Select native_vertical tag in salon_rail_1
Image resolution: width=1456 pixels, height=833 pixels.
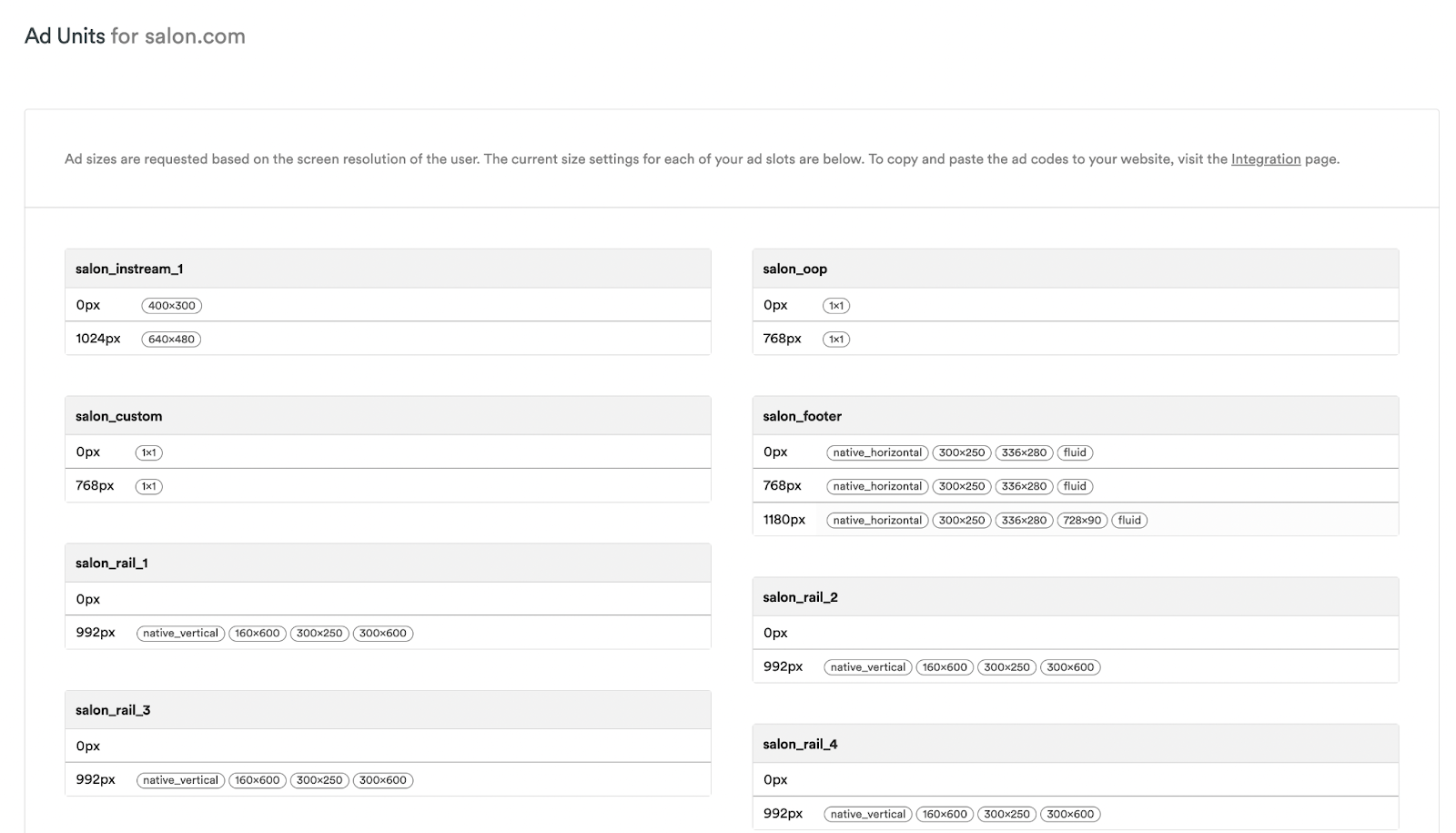click(180, 634)
